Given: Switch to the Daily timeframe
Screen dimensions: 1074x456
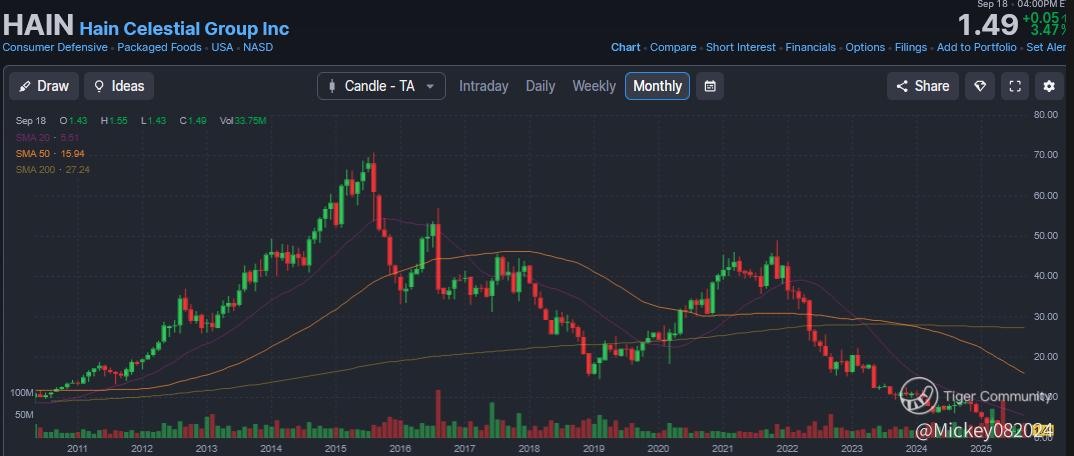Looking at the screenshot, I should (540, 86).
